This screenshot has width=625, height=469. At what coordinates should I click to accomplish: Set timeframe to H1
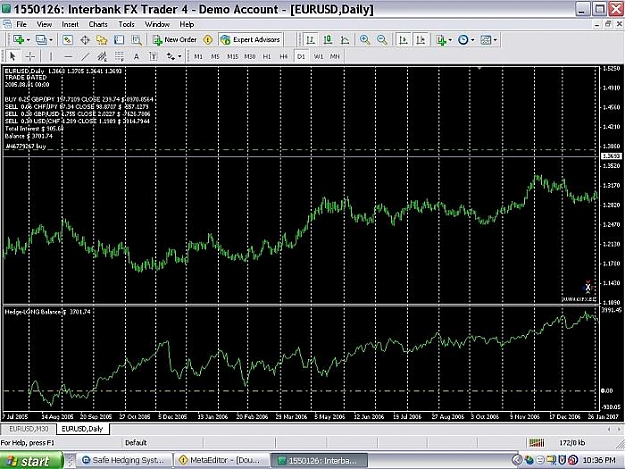coord(267,57)
